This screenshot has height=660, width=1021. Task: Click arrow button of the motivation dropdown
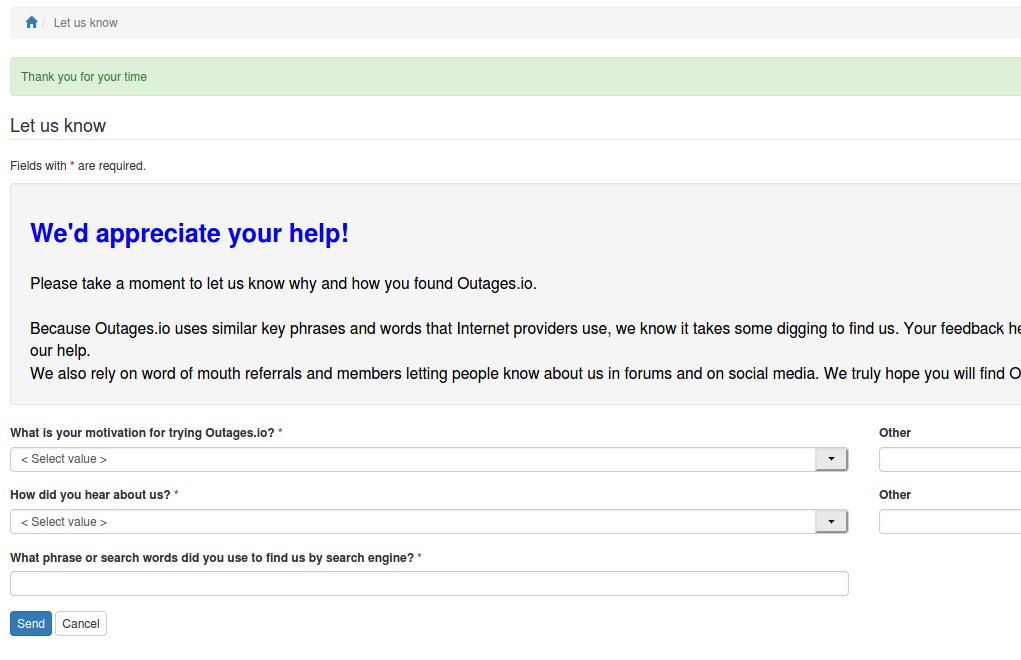(831, 460)
